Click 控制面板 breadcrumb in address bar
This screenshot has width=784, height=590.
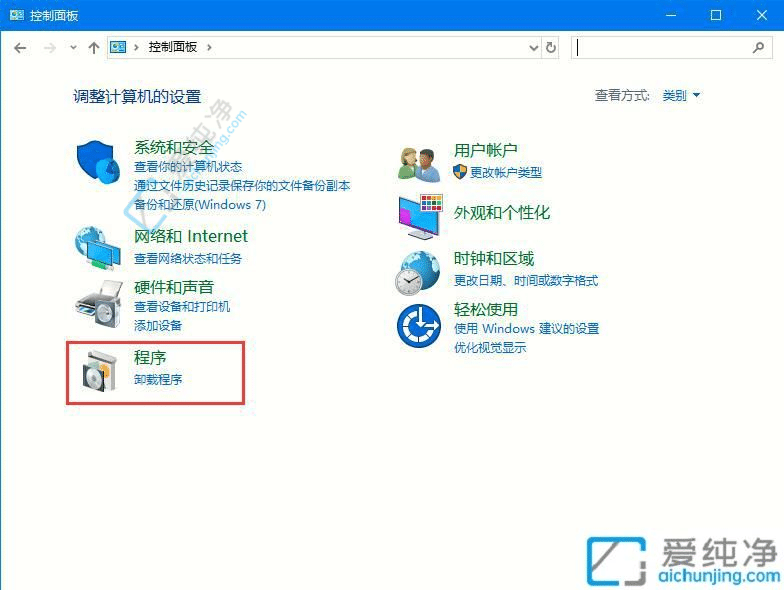coord(172,47)
